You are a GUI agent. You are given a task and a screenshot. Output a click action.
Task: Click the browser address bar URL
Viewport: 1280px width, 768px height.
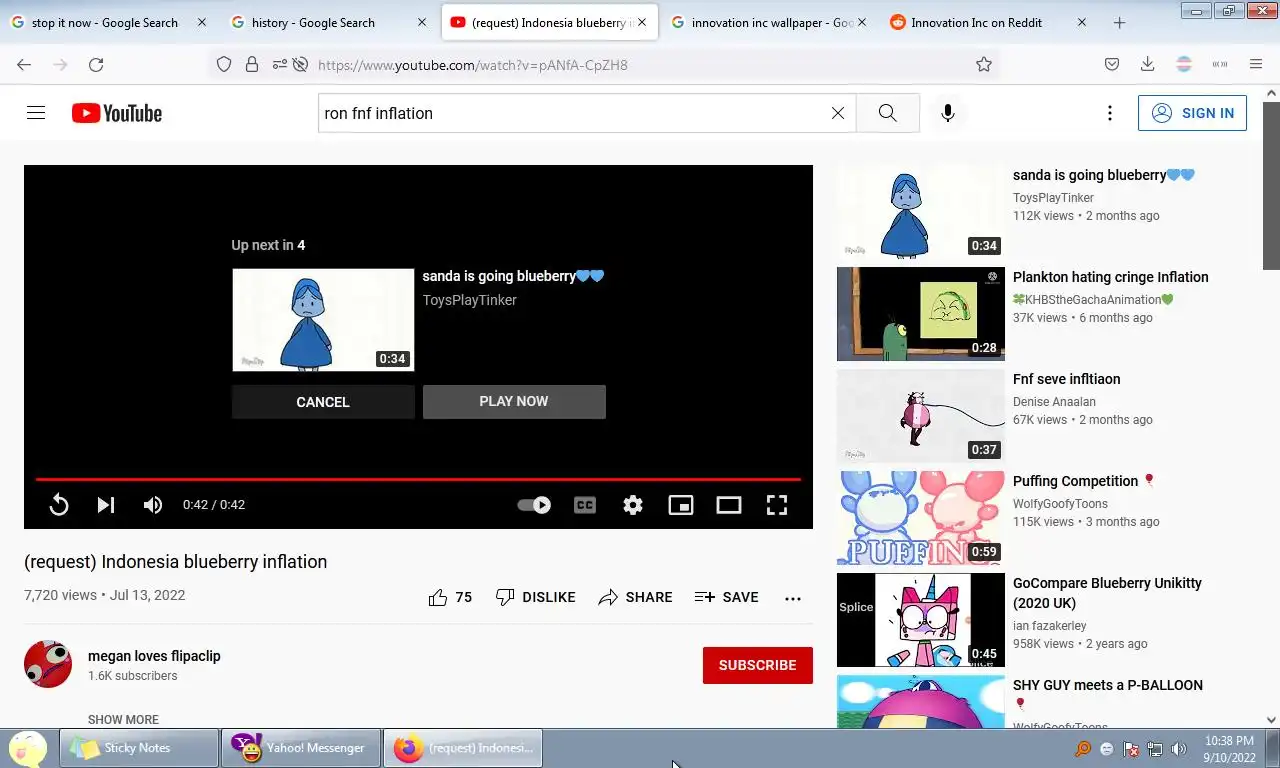pyautogui.click(x=473, y=65)
